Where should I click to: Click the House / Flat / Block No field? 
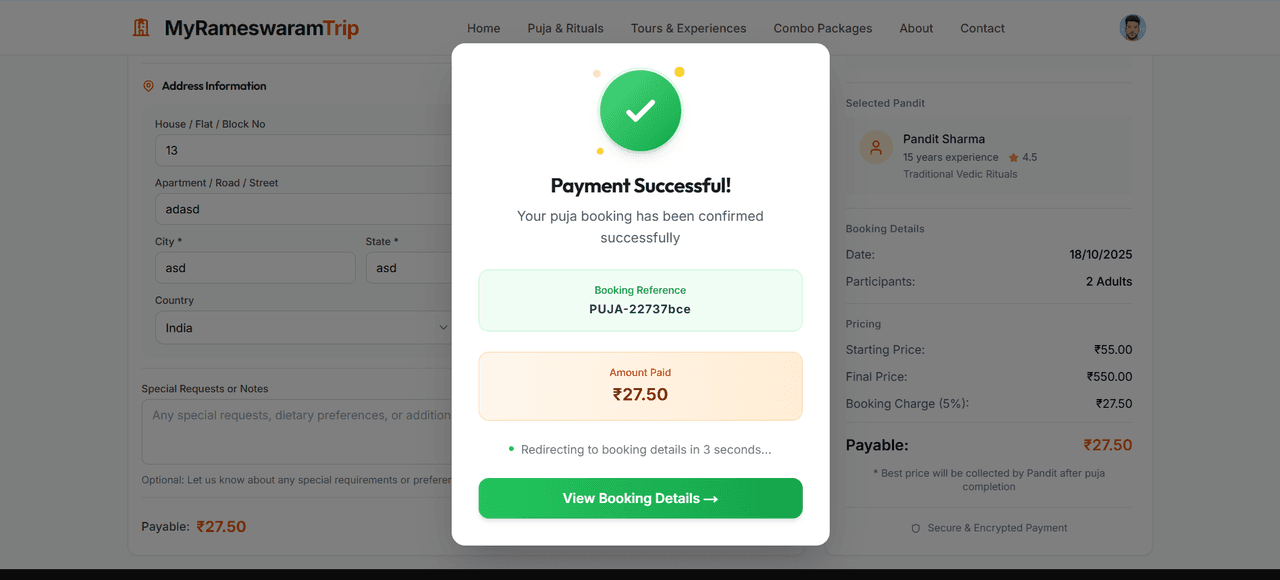pyautogui.click(x=304, y=150)
